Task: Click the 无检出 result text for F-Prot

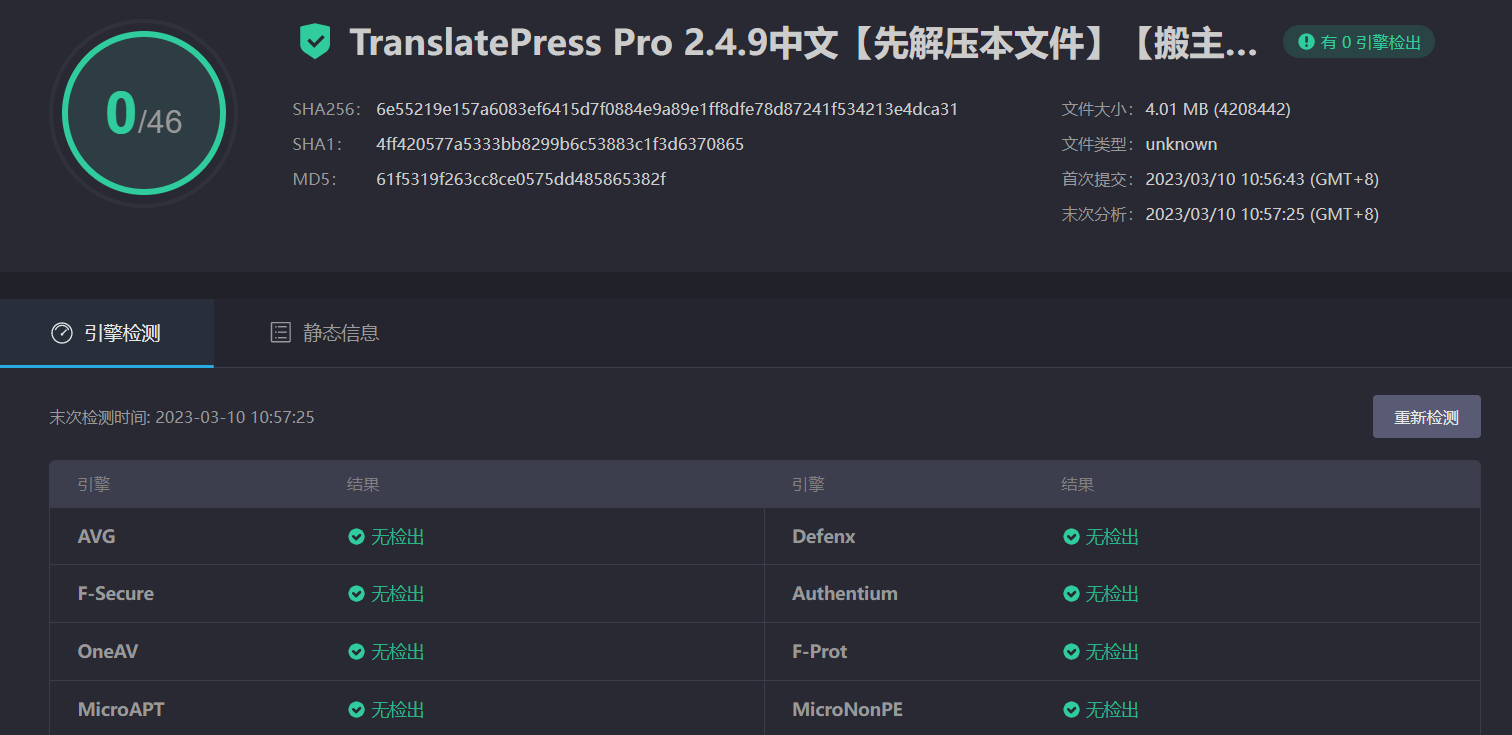Action: [1113, 652]
